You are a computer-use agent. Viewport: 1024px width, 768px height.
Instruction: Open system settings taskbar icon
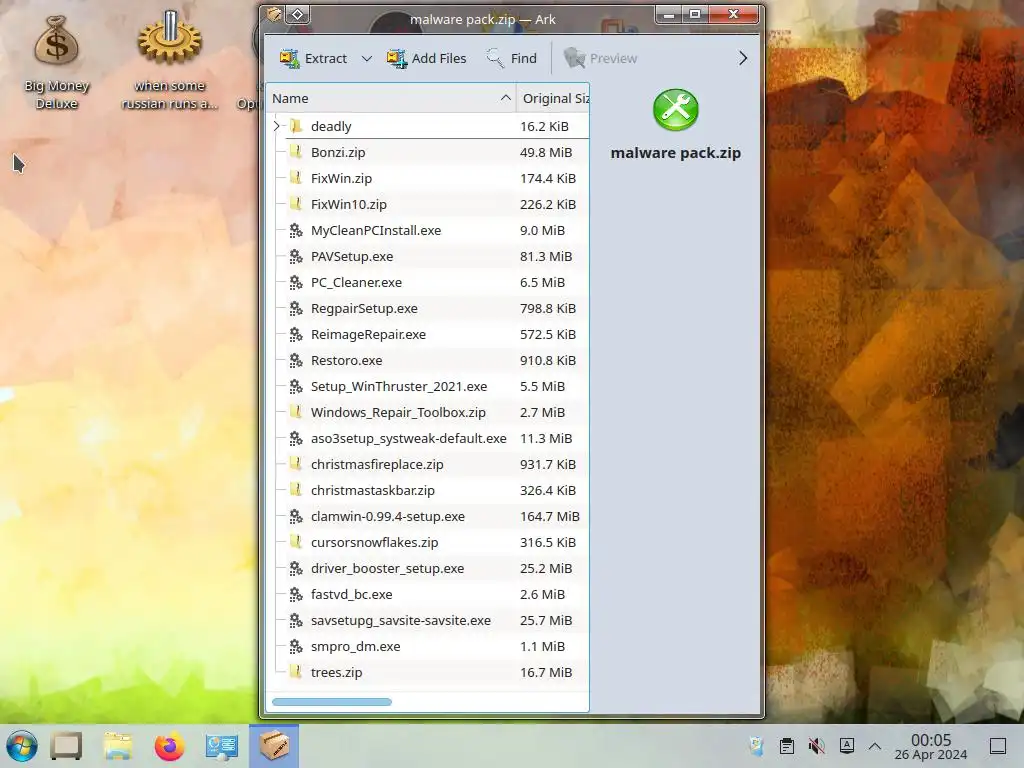(x=221, y=746)
